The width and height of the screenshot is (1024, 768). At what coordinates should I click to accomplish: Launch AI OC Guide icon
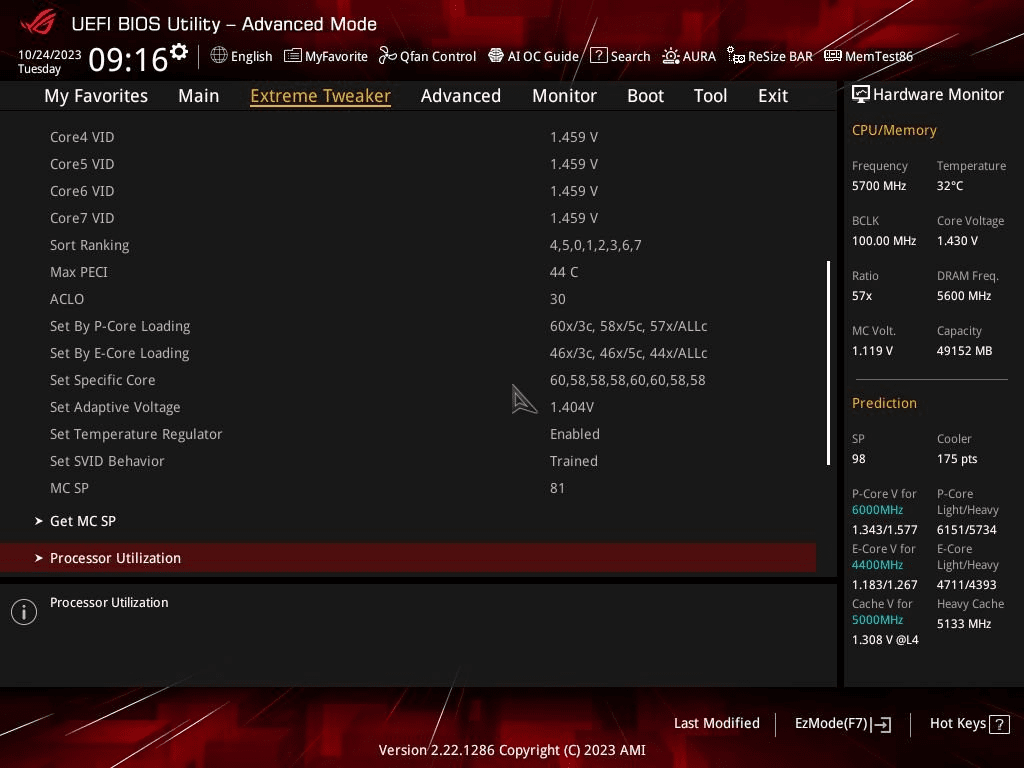[496, 56]
